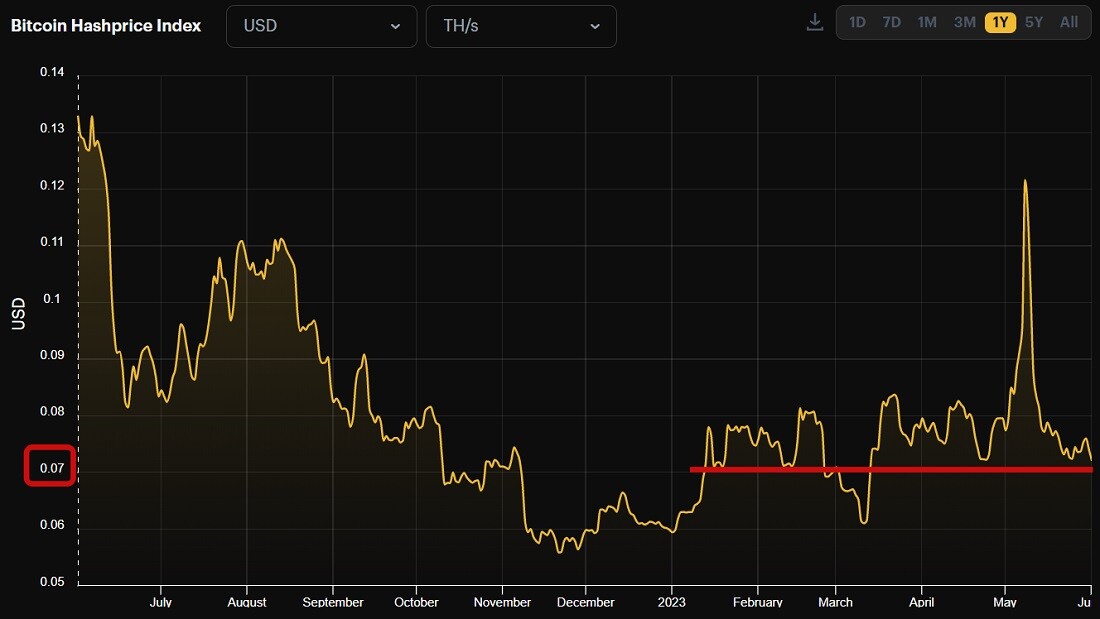Click the 0.14 y-axis label
Viewport: 1100px width, 619px height.
point(51,72)
